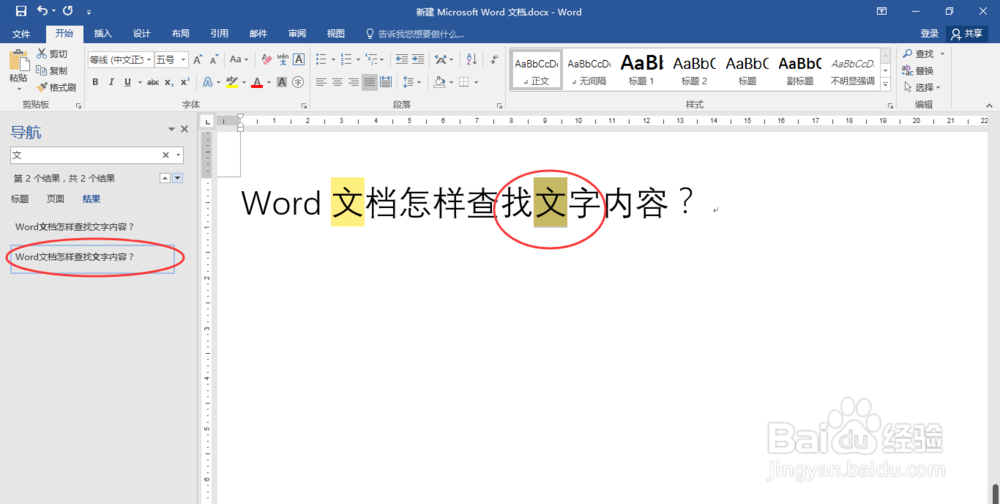This screenshot has width=1000, height=504.
Task: Expand the bullet list dropdown
Action: point(333,60)
